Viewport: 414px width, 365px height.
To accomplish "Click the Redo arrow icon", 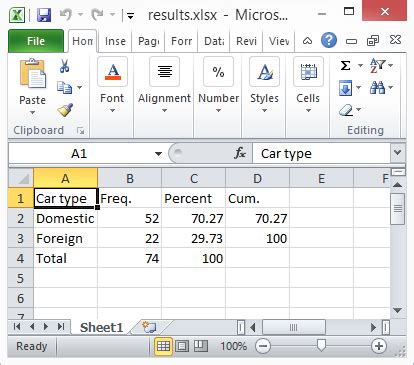I will pos(98,15).
